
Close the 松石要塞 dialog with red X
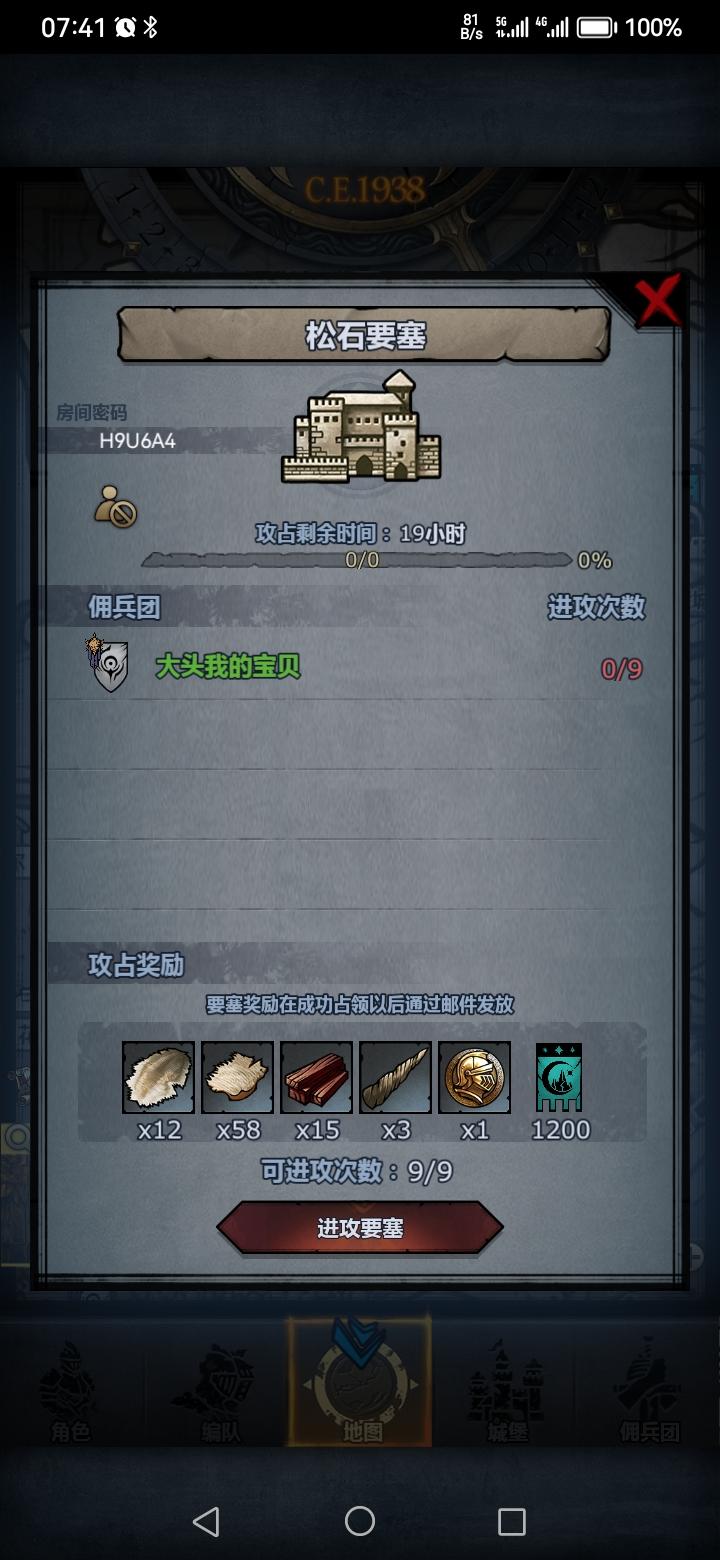(659, 300)
